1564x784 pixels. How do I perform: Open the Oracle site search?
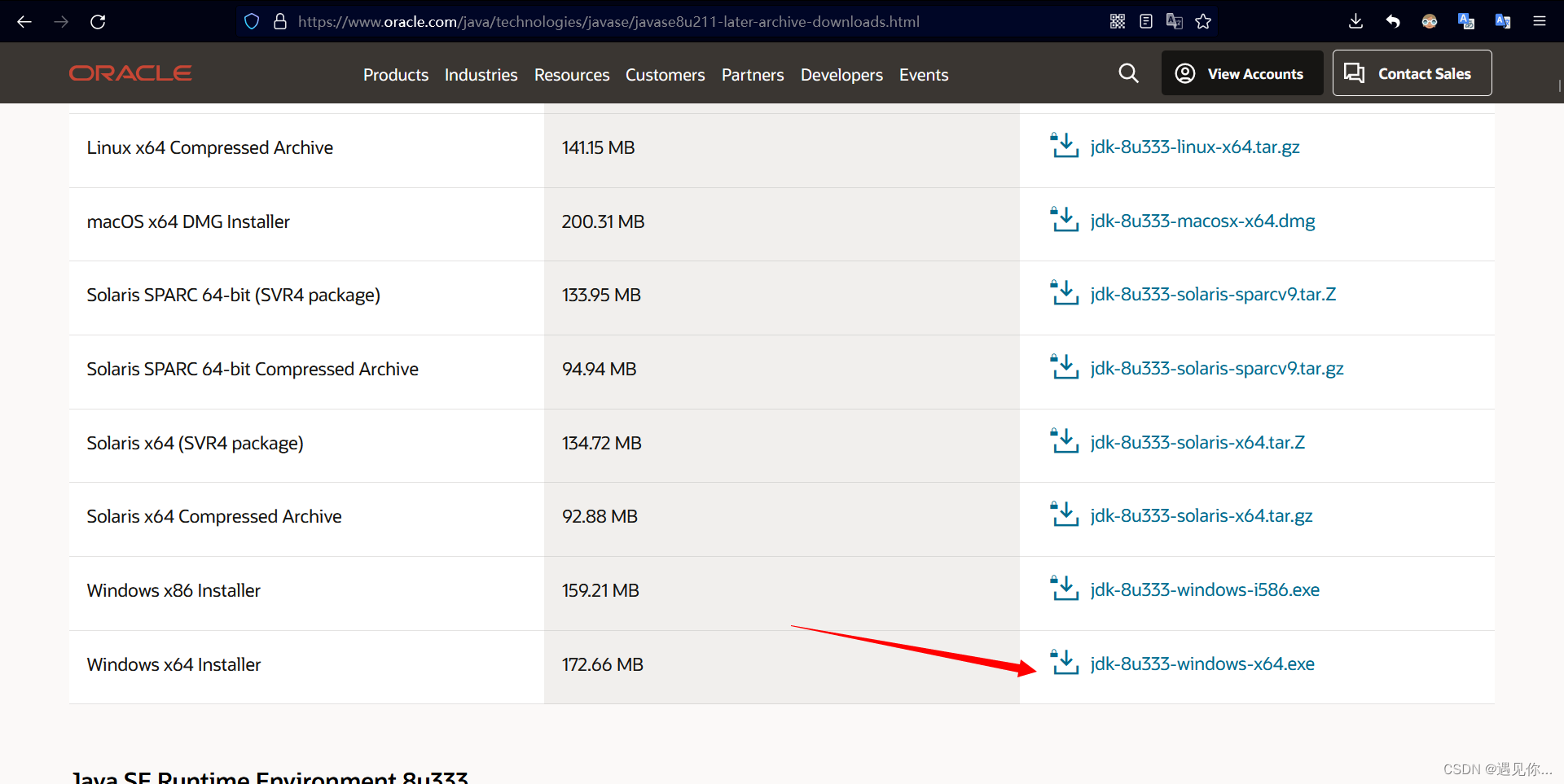coord(1128,73)
